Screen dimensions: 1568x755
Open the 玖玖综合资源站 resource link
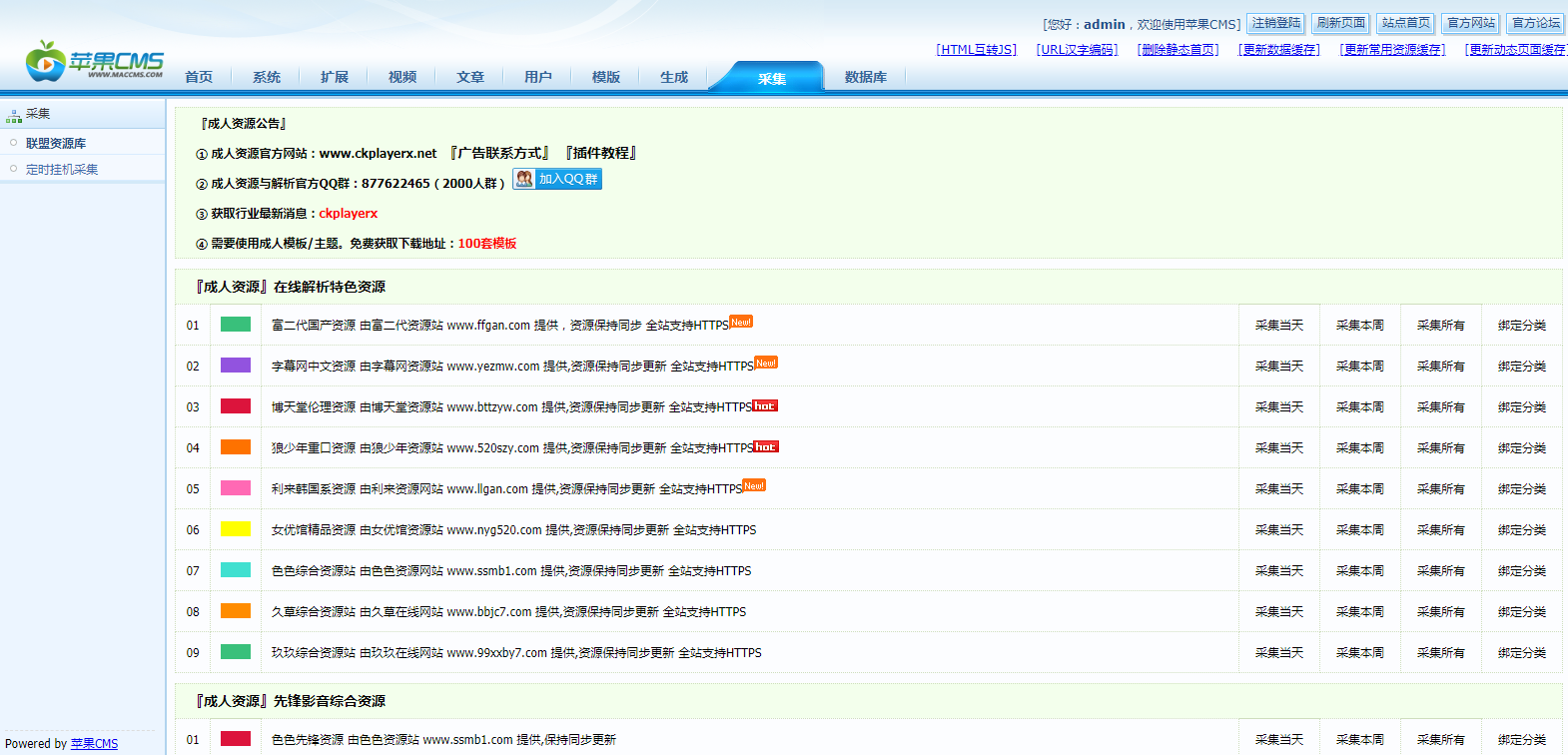tap(516, 652)
